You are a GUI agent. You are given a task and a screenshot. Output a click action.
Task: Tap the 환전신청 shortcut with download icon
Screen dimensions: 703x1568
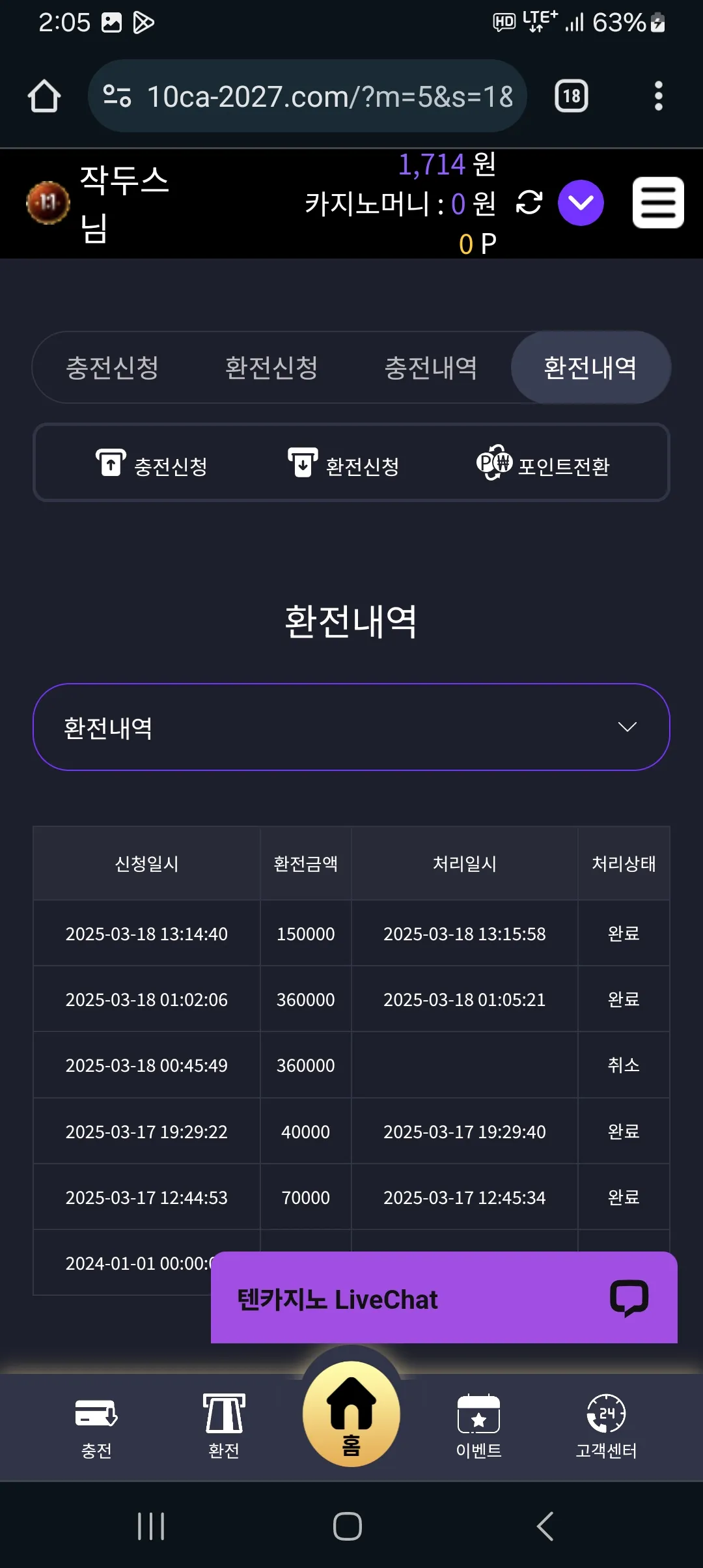343,465
